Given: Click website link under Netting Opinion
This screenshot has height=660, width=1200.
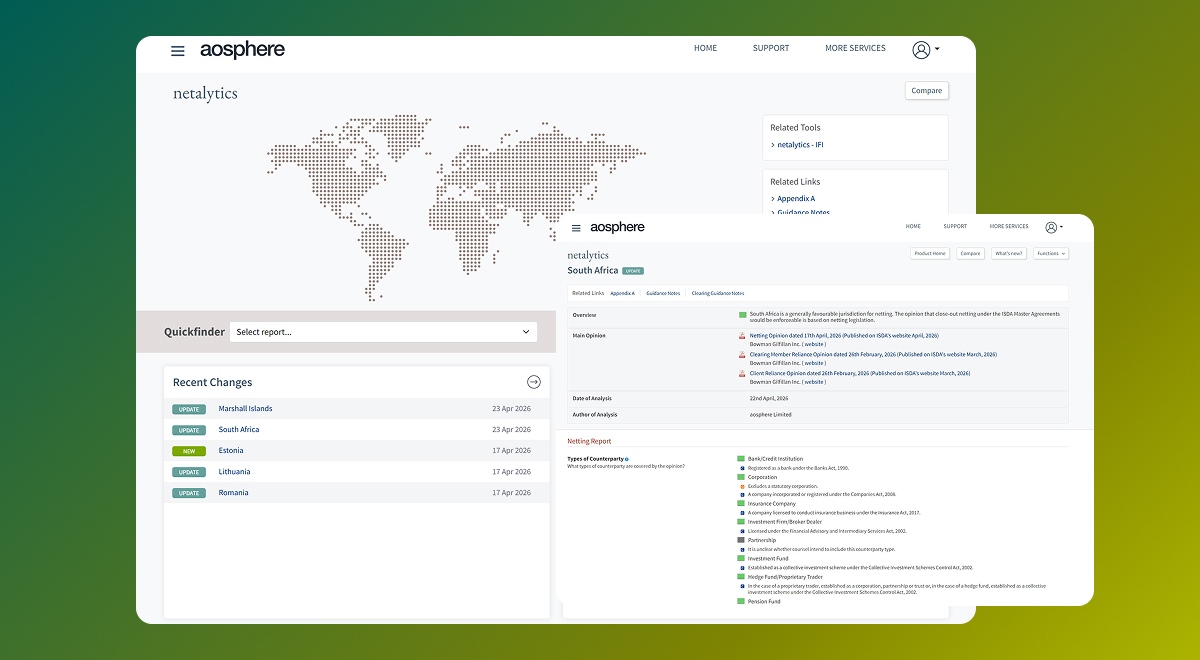Looking at the screenshot, I should pyautogui.click(x=814, y=344).
